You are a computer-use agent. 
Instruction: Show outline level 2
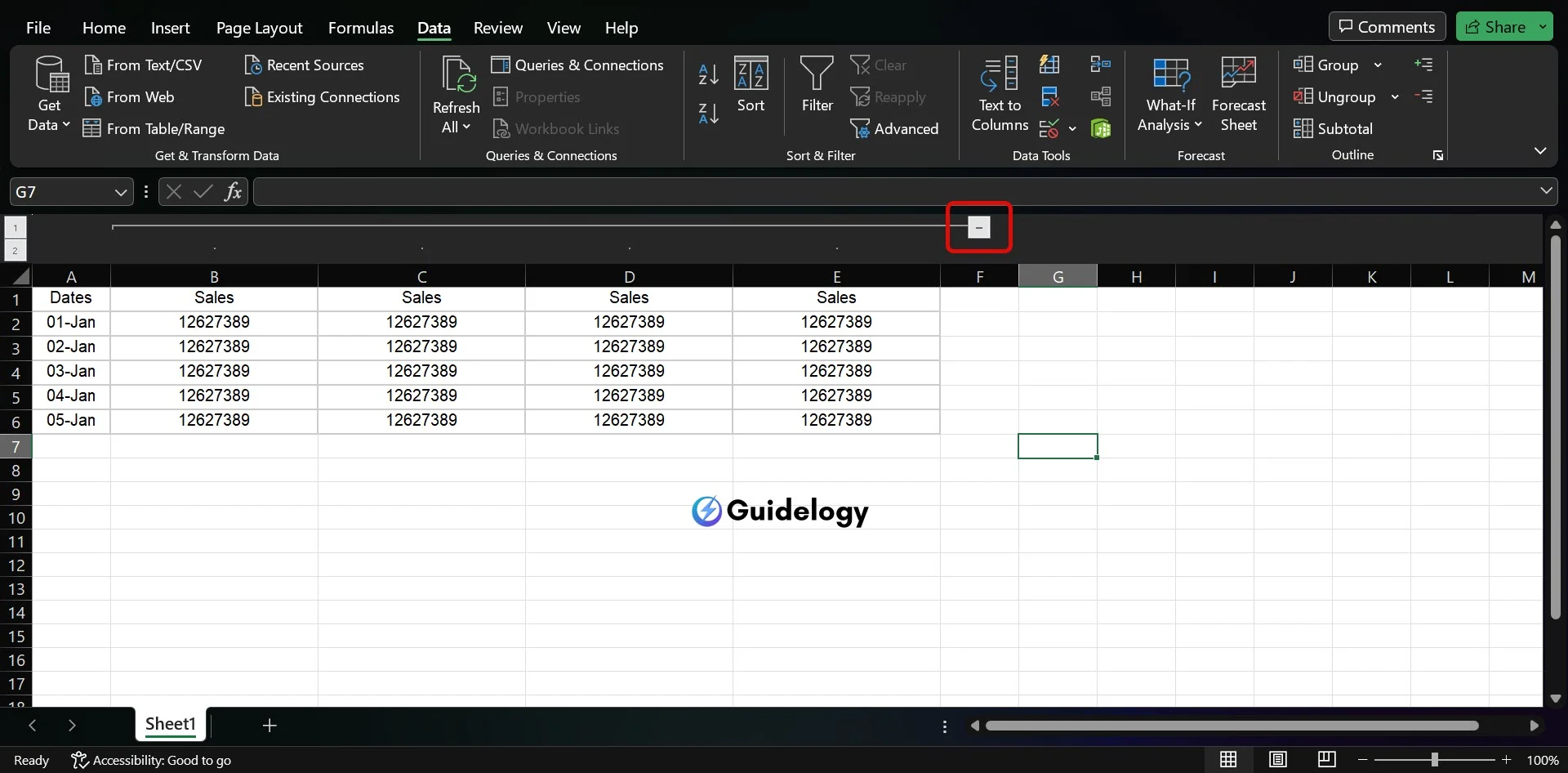click(x=15, y=250)
